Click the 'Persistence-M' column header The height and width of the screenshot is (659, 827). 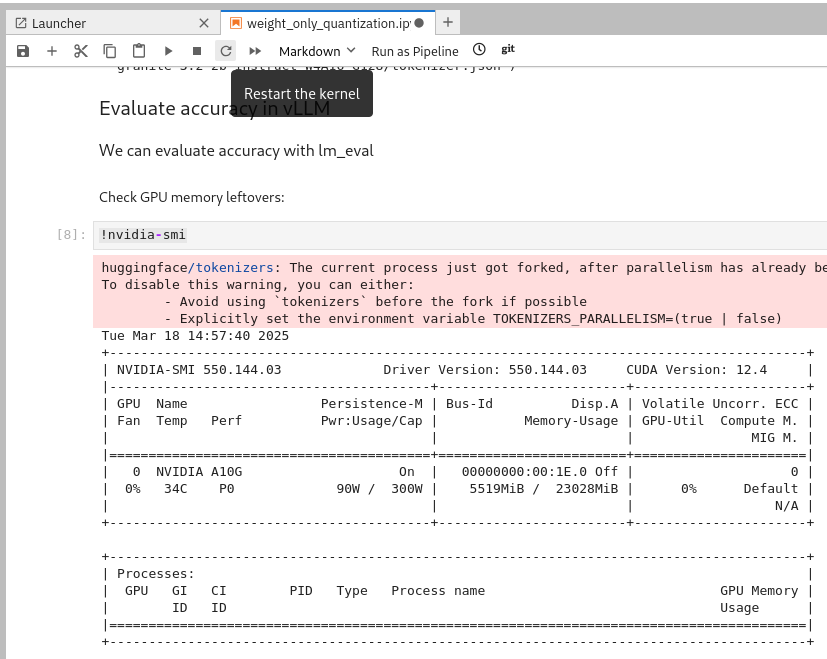[x=372, y=404]
